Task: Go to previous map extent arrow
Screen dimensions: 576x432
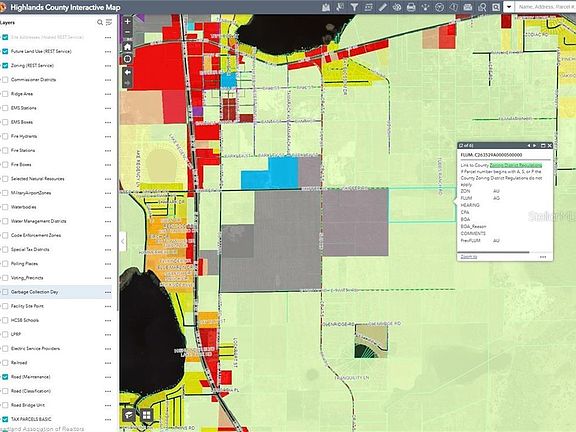Action: [127, 72]
